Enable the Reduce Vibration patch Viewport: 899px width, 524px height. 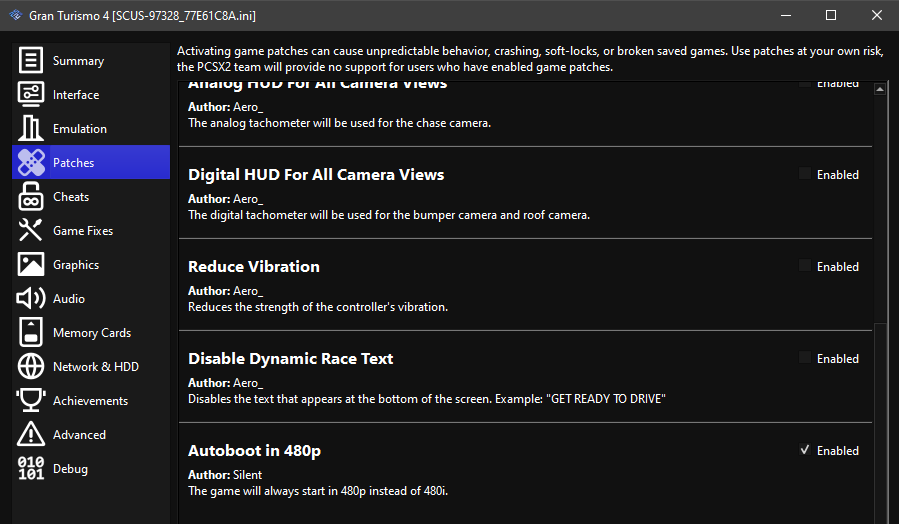tap(805, 266)
